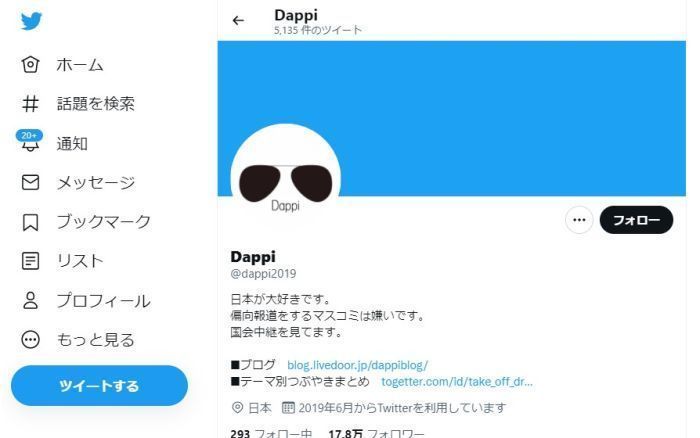The width and height of the screenshot is (700, 438).
Task: Select the hashtag 話題を検索 icon
Action: [x=30, y=104]
